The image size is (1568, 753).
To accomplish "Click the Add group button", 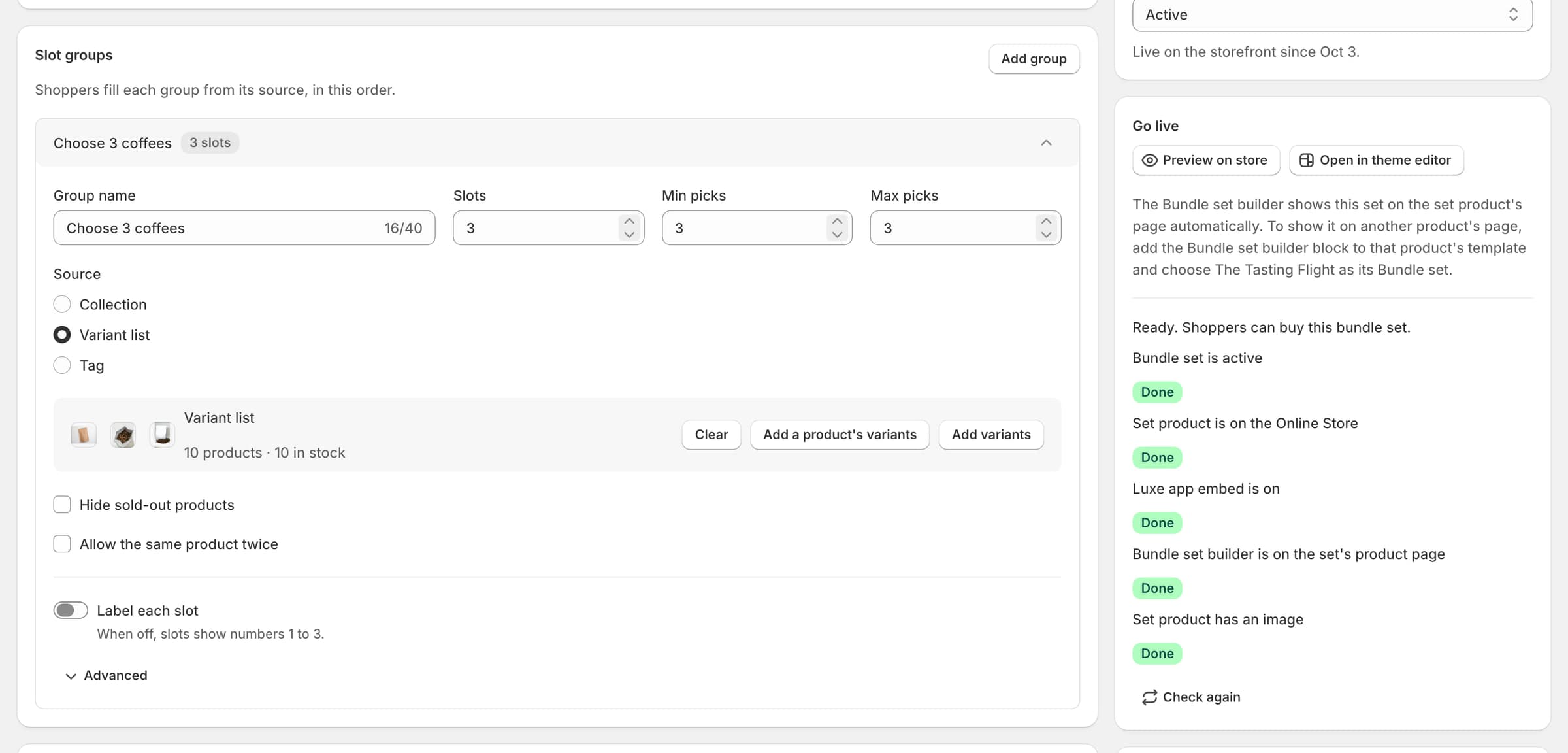I will [x=1034, y=59].
